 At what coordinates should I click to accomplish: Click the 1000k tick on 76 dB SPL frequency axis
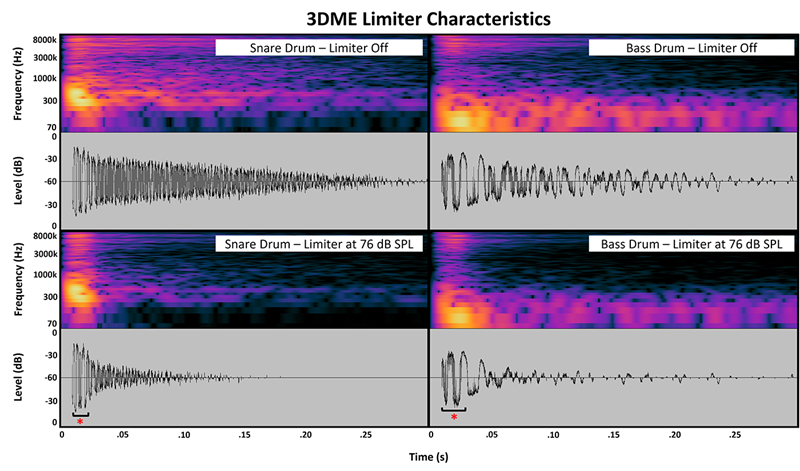pos(45,274)
